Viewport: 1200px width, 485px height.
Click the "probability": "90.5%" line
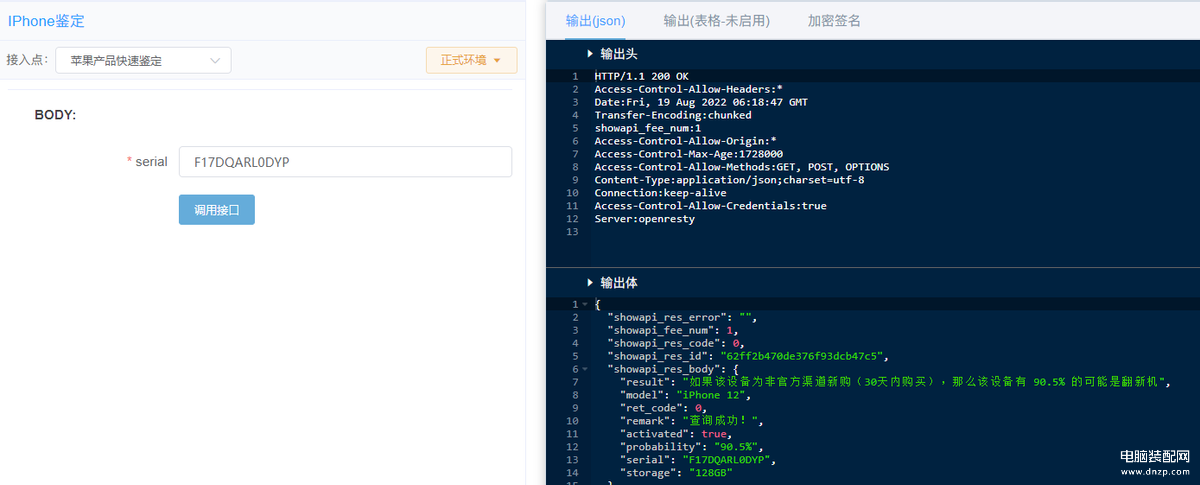coord(692,447)
